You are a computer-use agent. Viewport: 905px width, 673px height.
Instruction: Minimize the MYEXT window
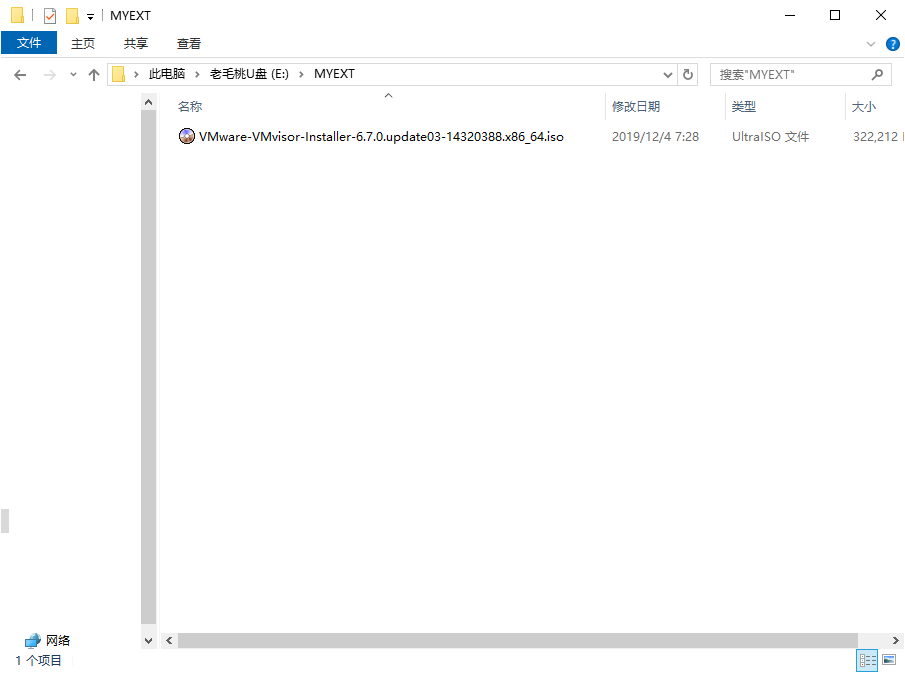[x=790, y=15]
